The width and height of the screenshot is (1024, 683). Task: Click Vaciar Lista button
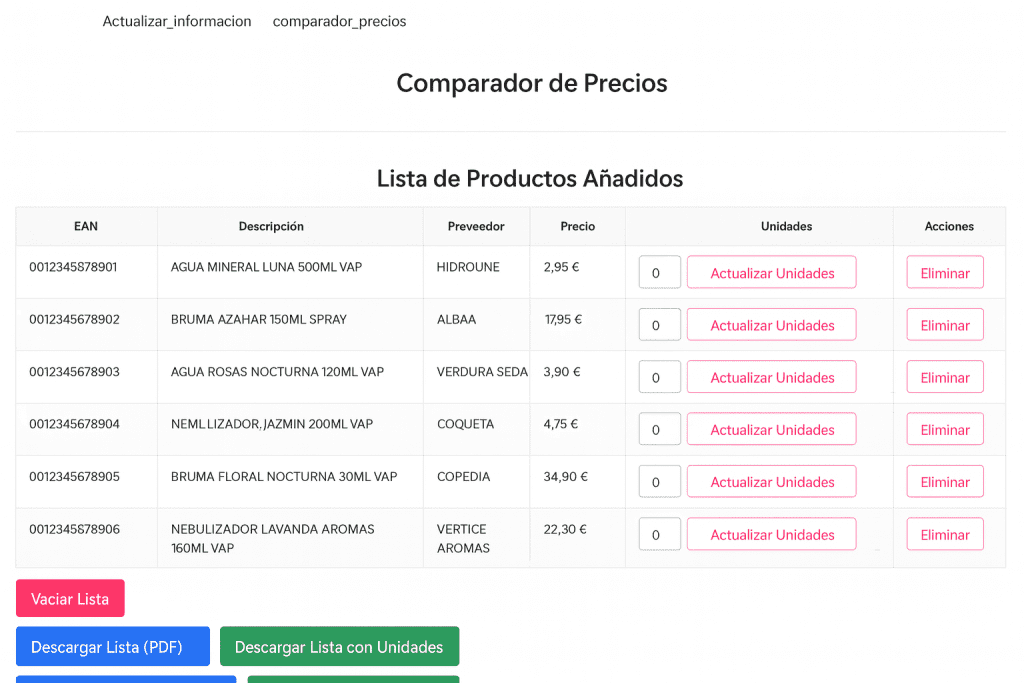coord(70,598)
